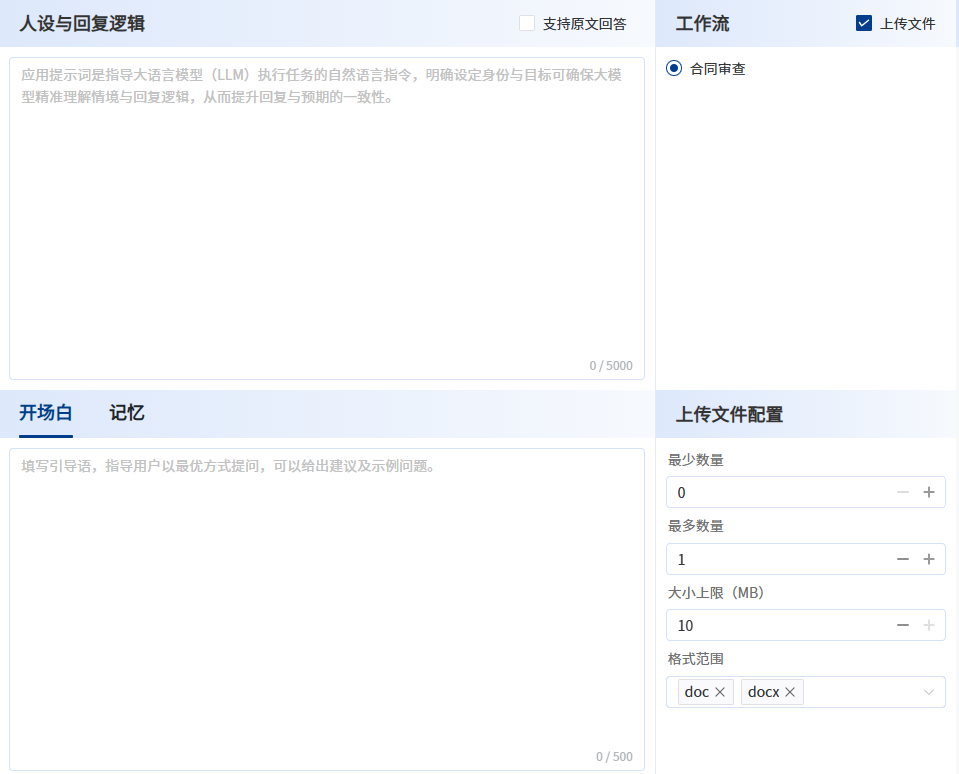Decrease 最多数量 with minus icon
Viewport: 959px width, 774px height.
[x=902, y=559]
